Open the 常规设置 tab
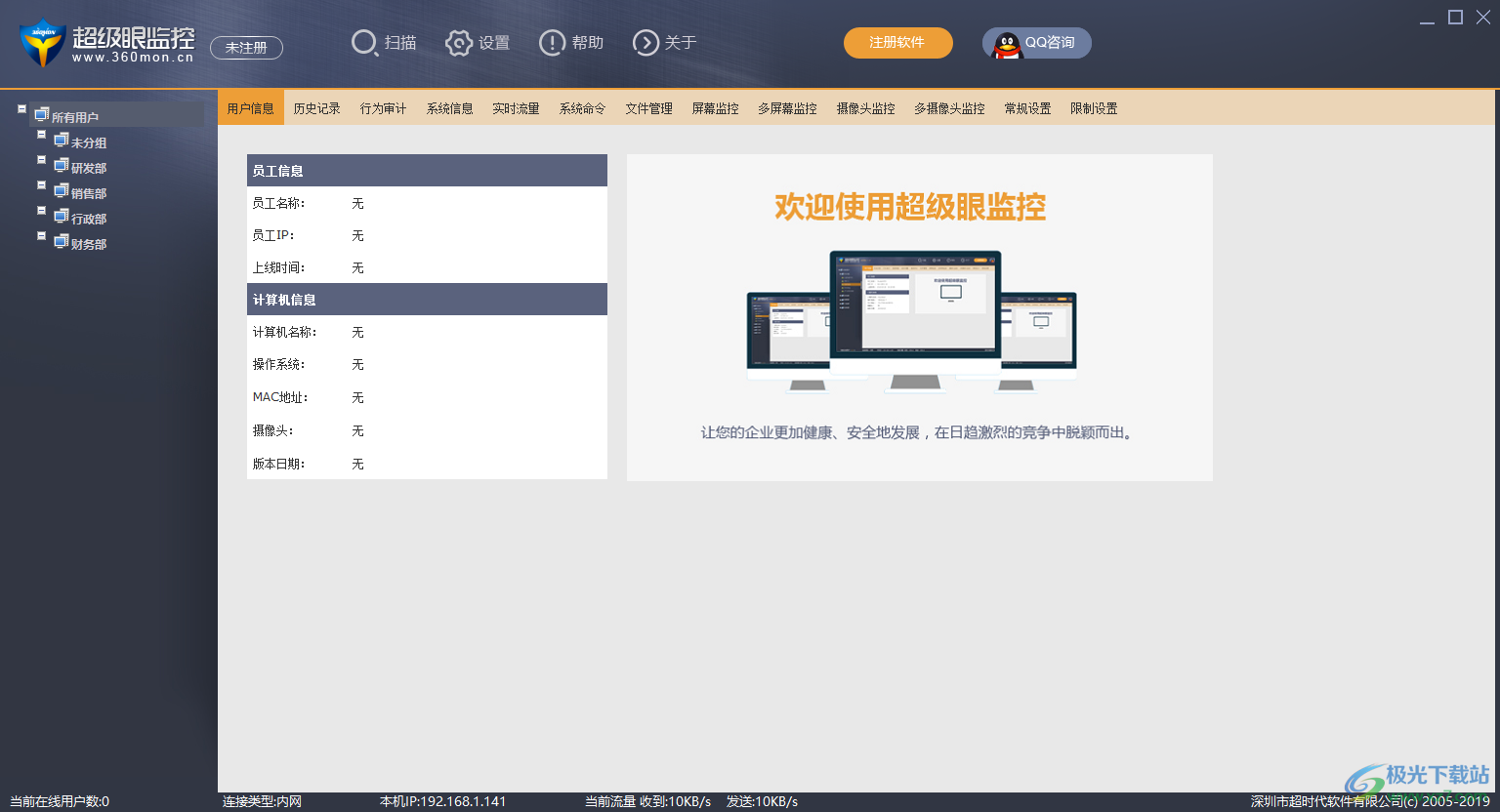This screenshot has height=812, width=1500. click(1028, 108)
